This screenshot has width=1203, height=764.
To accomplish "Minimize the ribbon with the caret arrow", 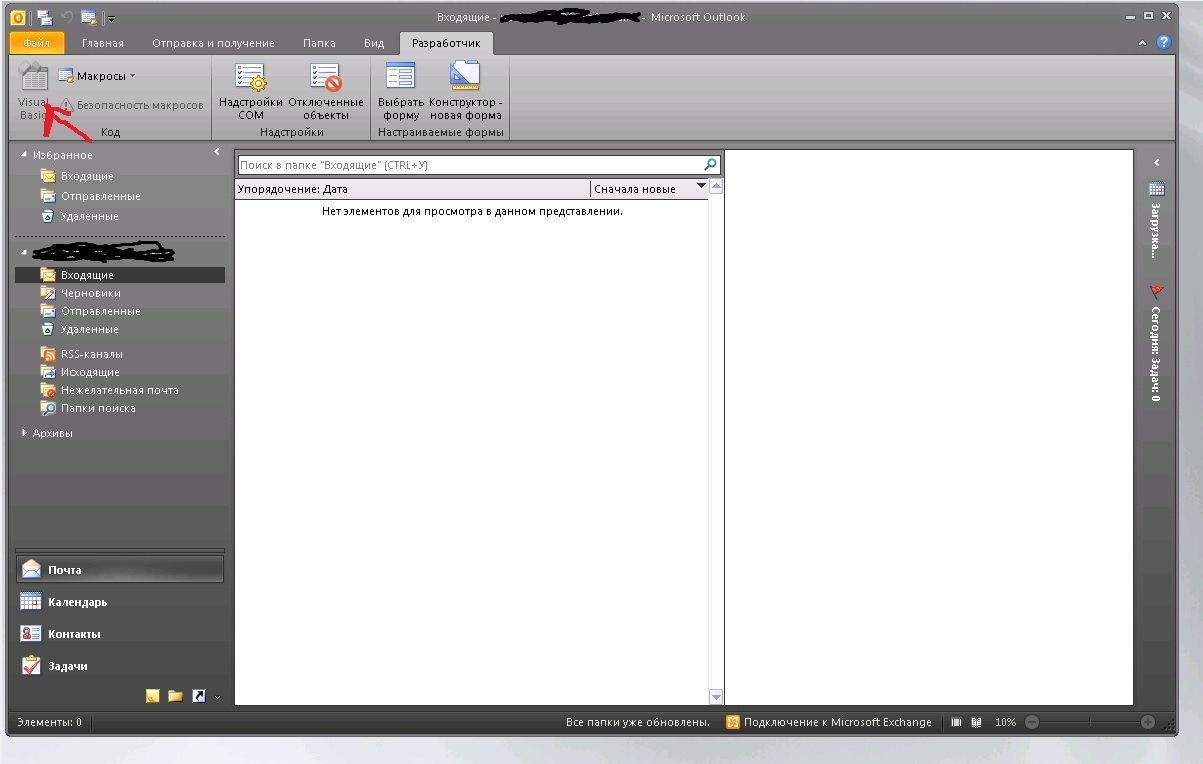I will pos(1143,44).
